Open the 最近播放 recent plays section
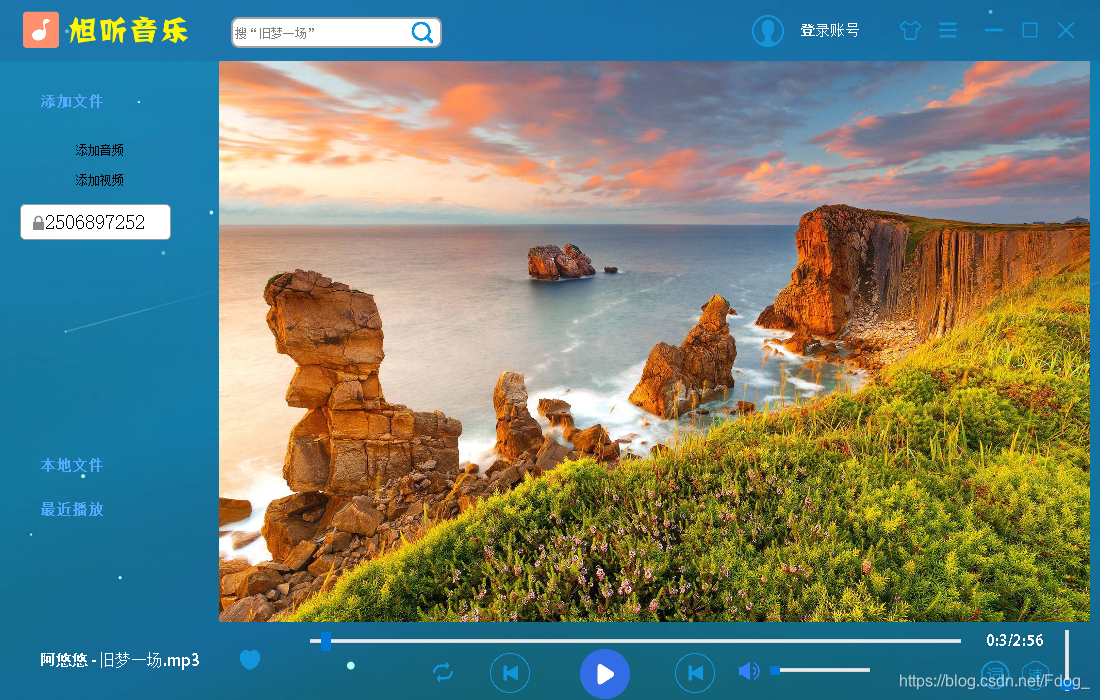The height and width of the screenshot is (700, 1100). [72, 509]
